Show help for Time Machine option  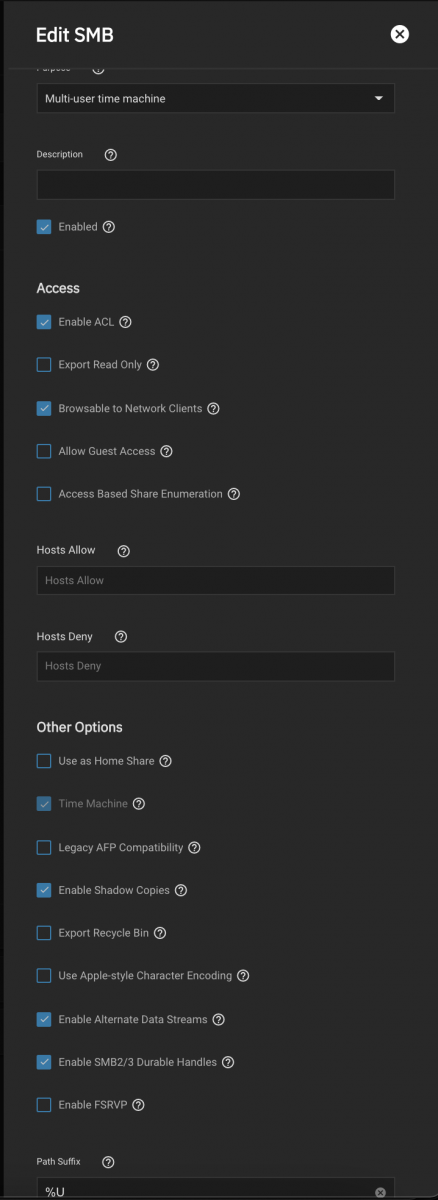(x=139, y=804)
